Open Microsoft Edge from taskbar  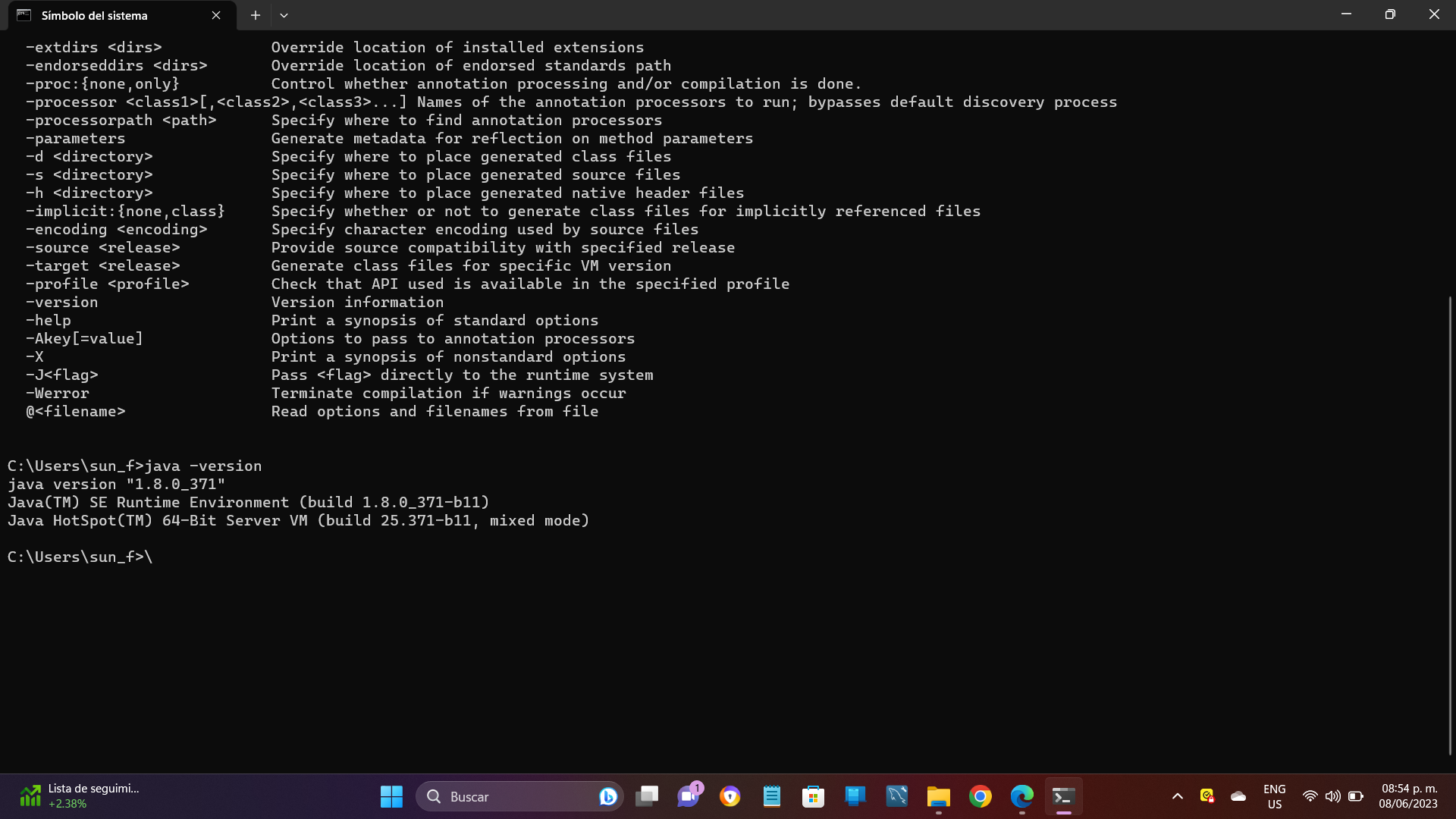click(1022, 796)
